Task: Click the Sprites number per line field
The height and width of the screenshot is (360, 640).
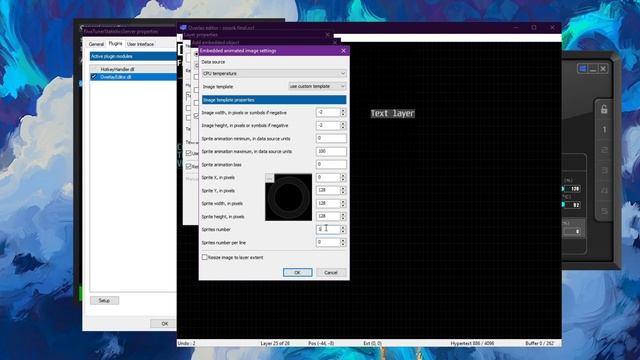Action: 328,242
